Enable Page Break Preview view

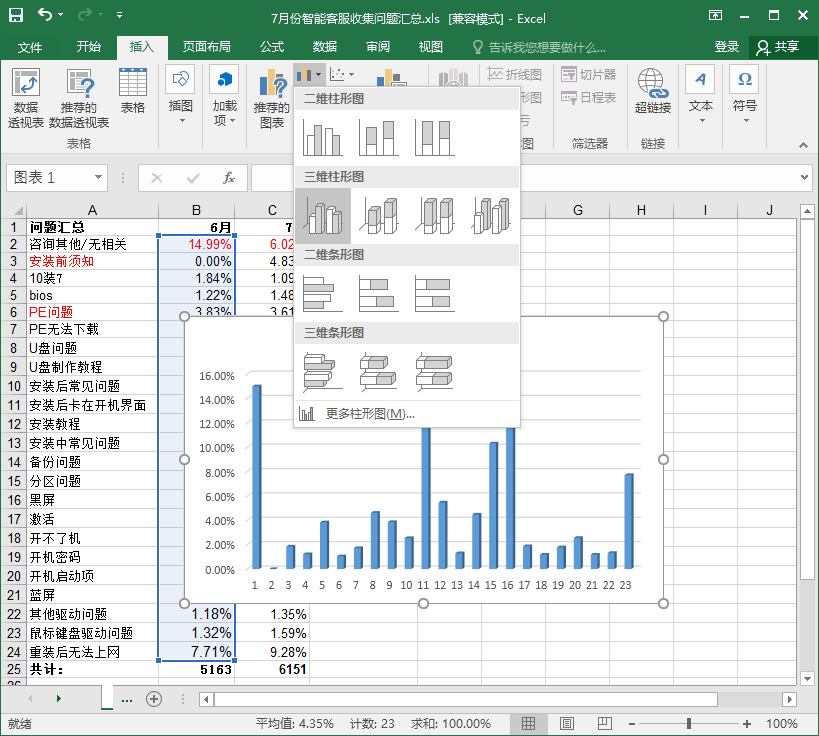603,724
